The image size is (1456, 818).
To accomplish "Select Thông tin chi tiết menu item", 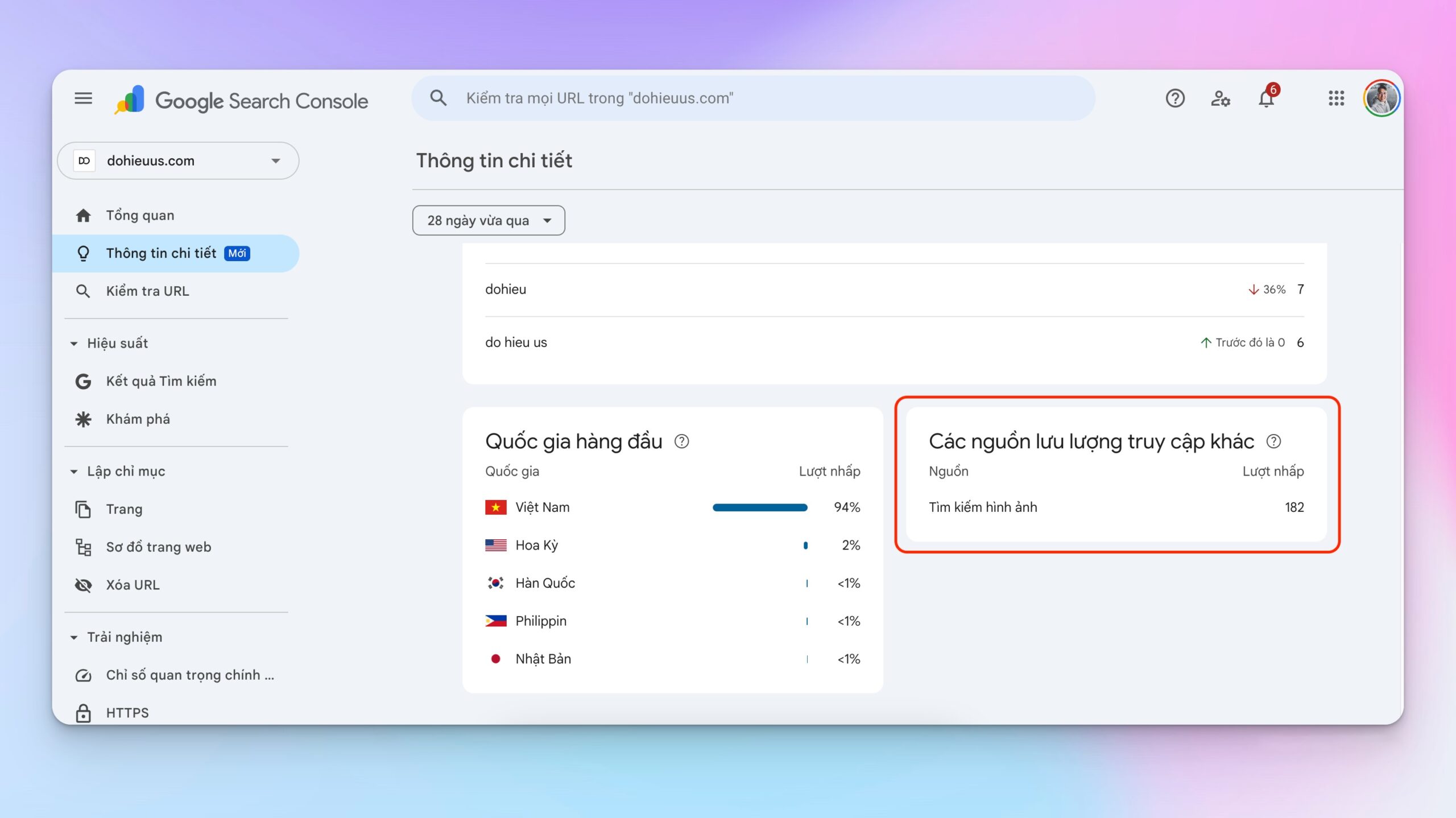I will [175, 253].
